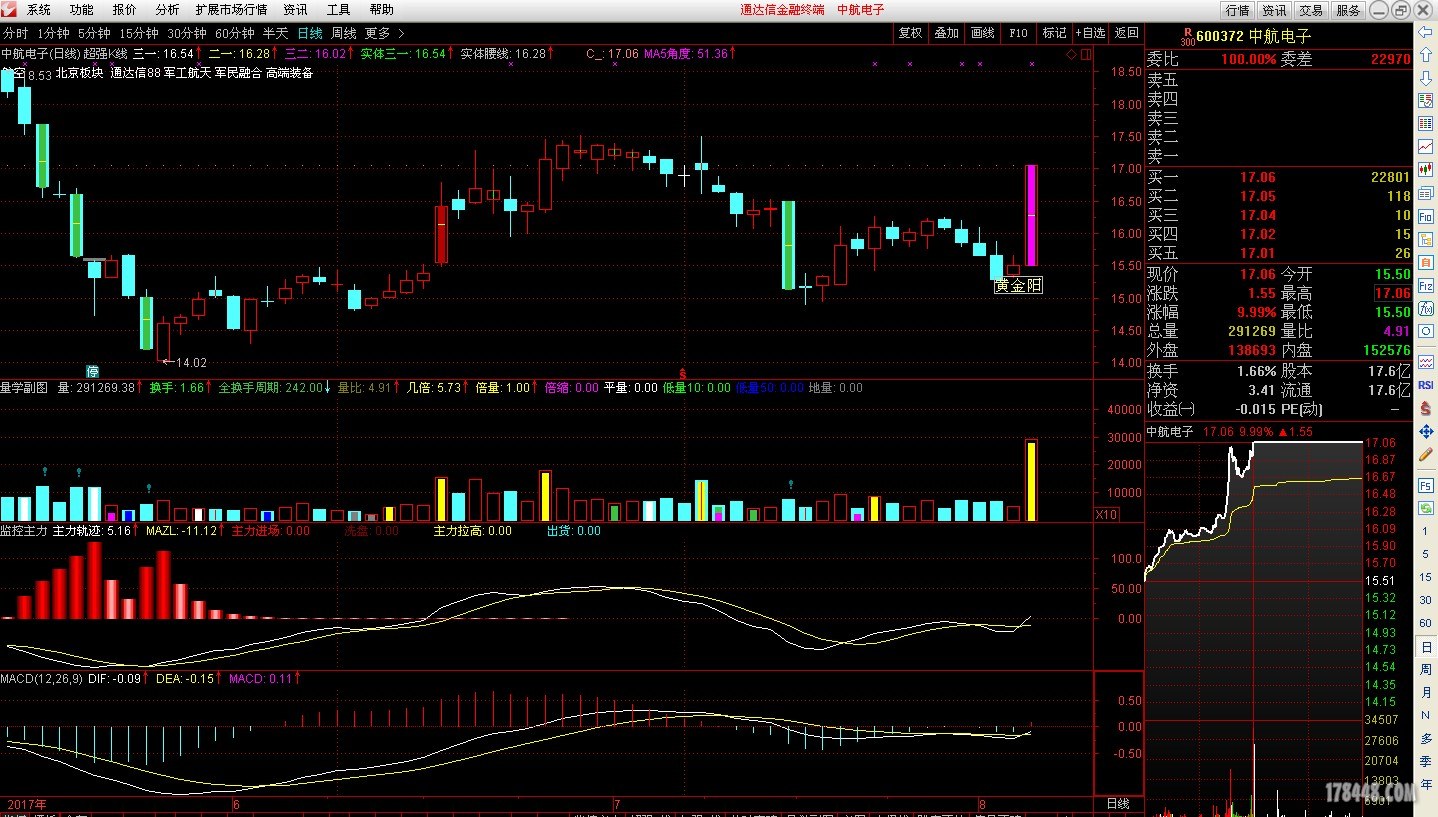Image resolution: width=1438 pixels, height=817 pixels.
Task: Click the Fs sidebar icon
Action: [x=1425, y=485]
